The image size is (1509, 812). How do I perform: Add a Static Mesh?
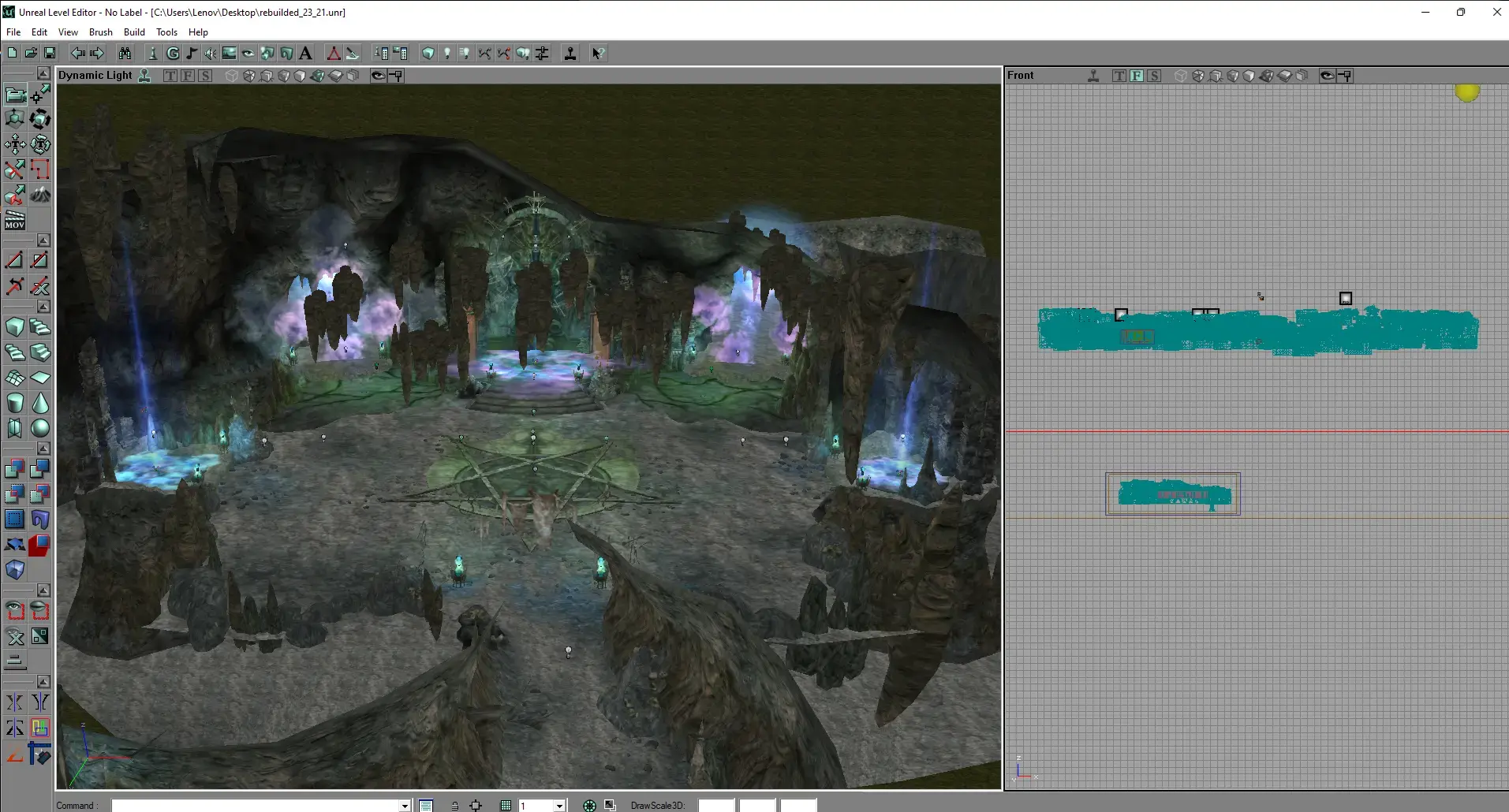[x=40, y=520]
